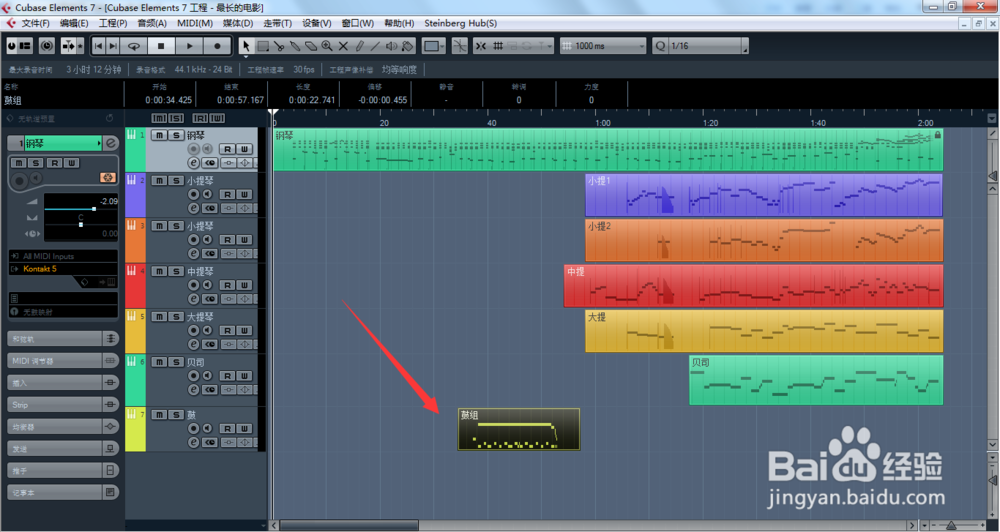
Task: Open the 走带(T) menu
Action: click(277, 23)
